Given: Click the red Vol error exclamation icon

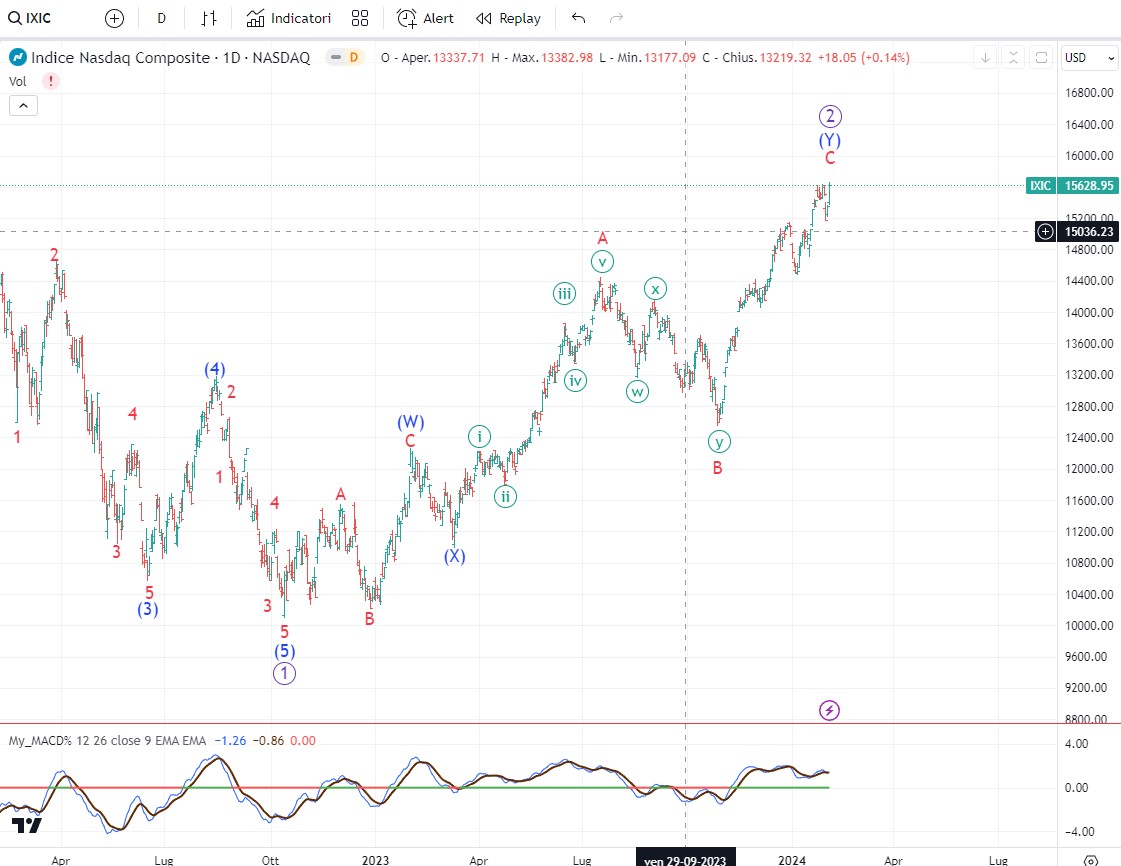Looking at the screenshot, I should pos(51,81).
